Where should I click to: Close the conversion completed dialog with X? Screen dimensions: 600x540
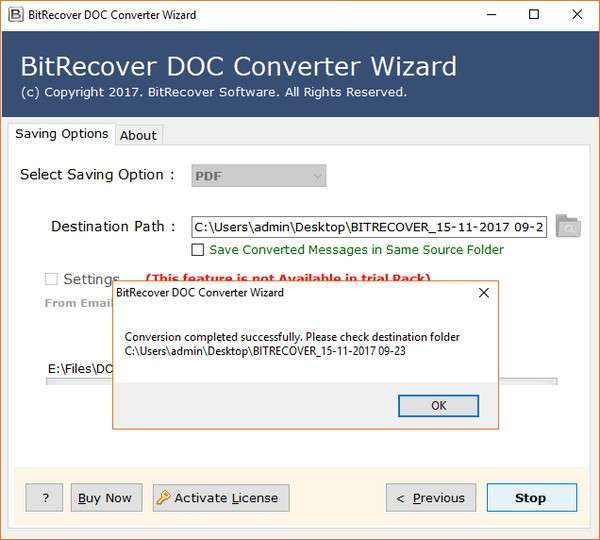click(484, 293)
